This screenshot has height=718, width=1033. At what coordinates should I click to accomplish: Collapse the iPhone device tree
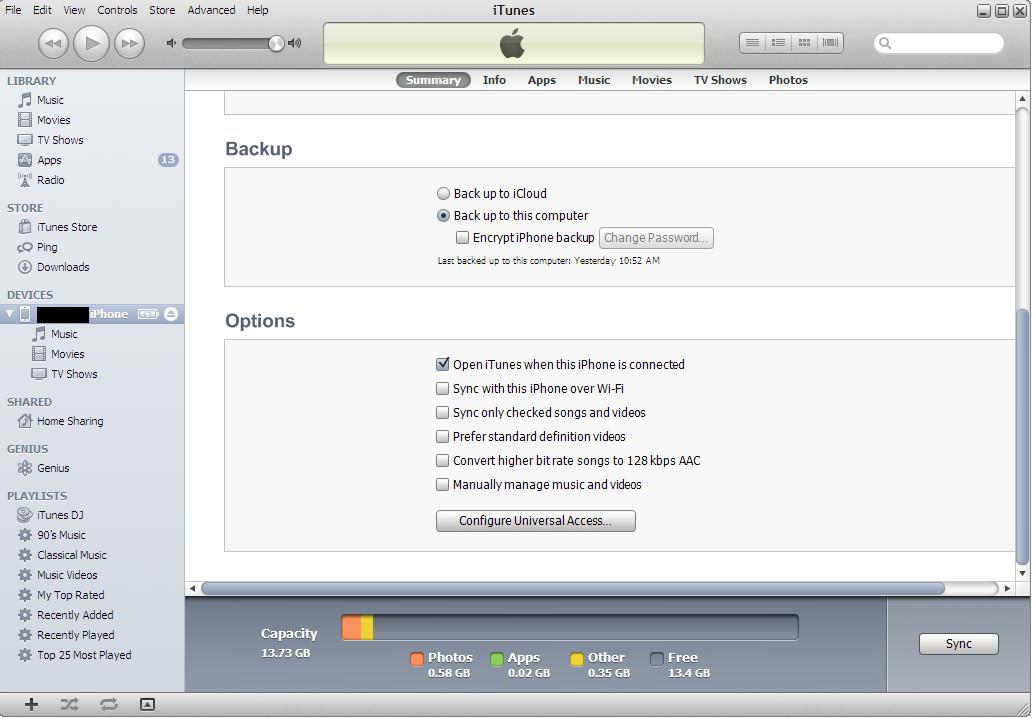pos(8,313)
